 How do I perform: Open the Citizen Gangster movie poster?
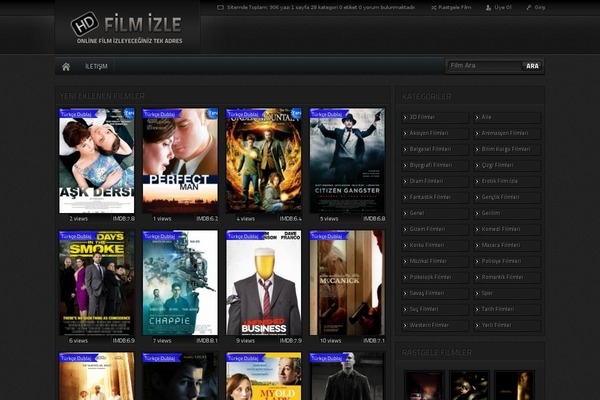coord(347,160)
